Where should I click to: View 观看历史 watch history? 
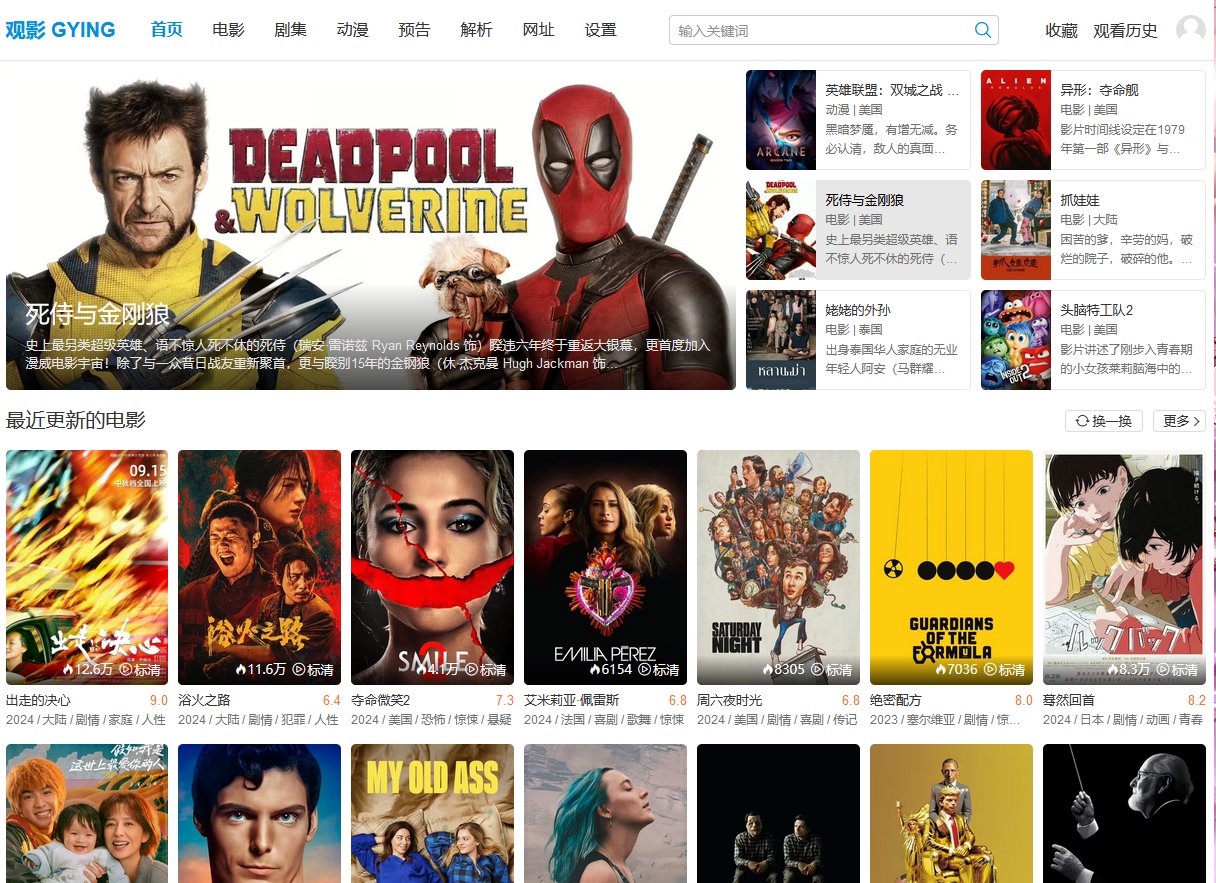pos(1126,30)
